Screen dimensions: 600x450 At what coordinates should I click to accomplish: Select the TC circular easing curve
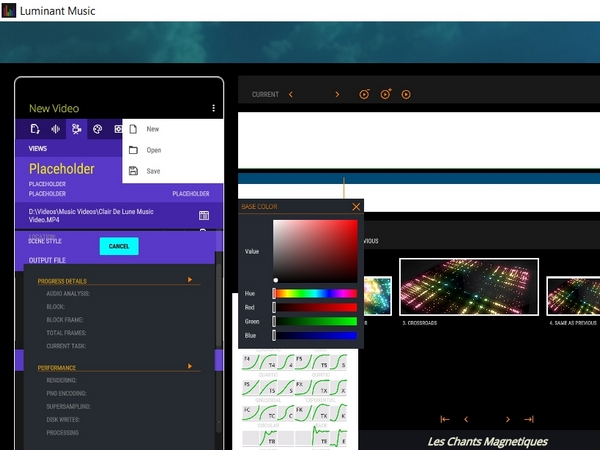268,413
